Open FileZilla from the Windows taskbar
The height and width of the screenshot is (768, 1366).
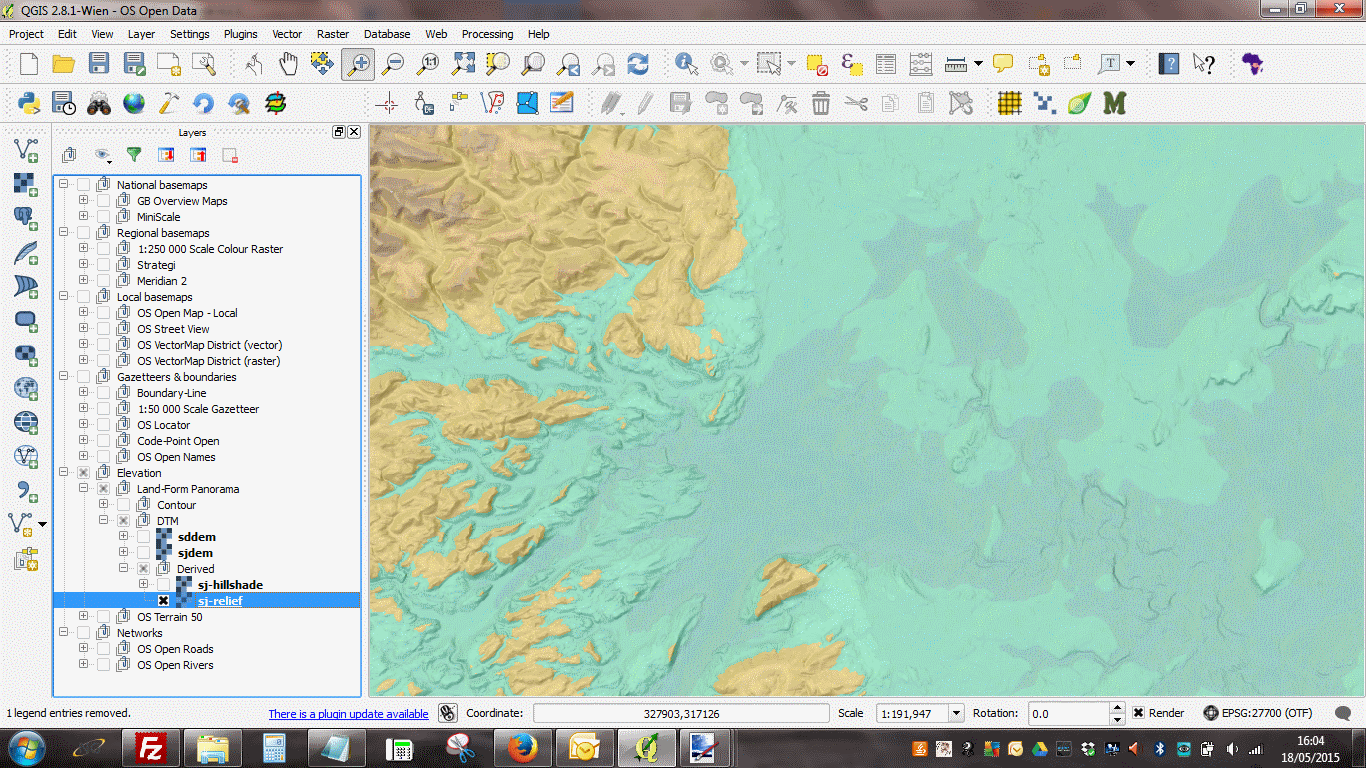click(151, 747)
